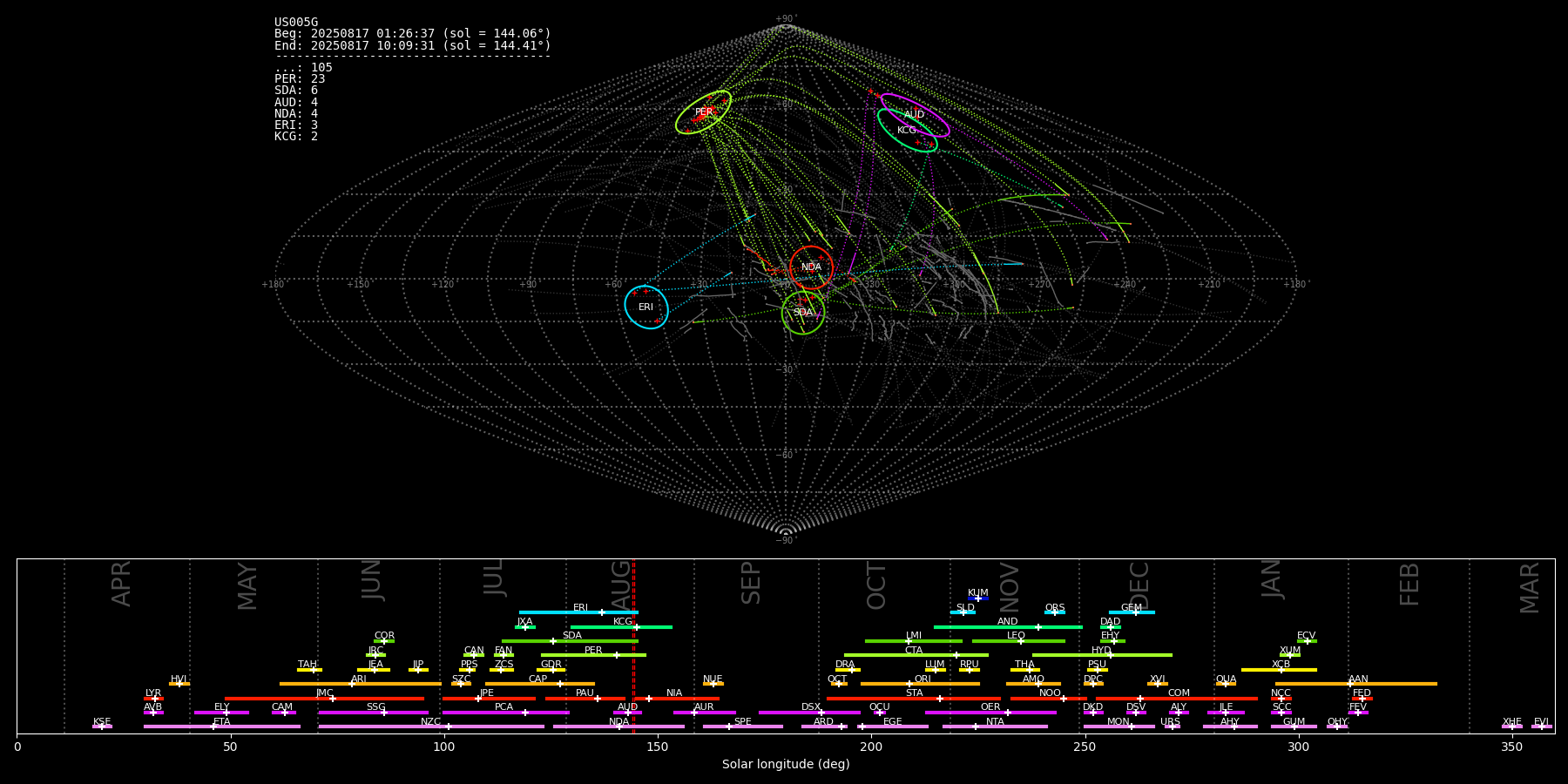The width and height of the screenshot is (1568, 784).
Task: Click the x-axis tick label 250
Action: (x=1085, y=747)
